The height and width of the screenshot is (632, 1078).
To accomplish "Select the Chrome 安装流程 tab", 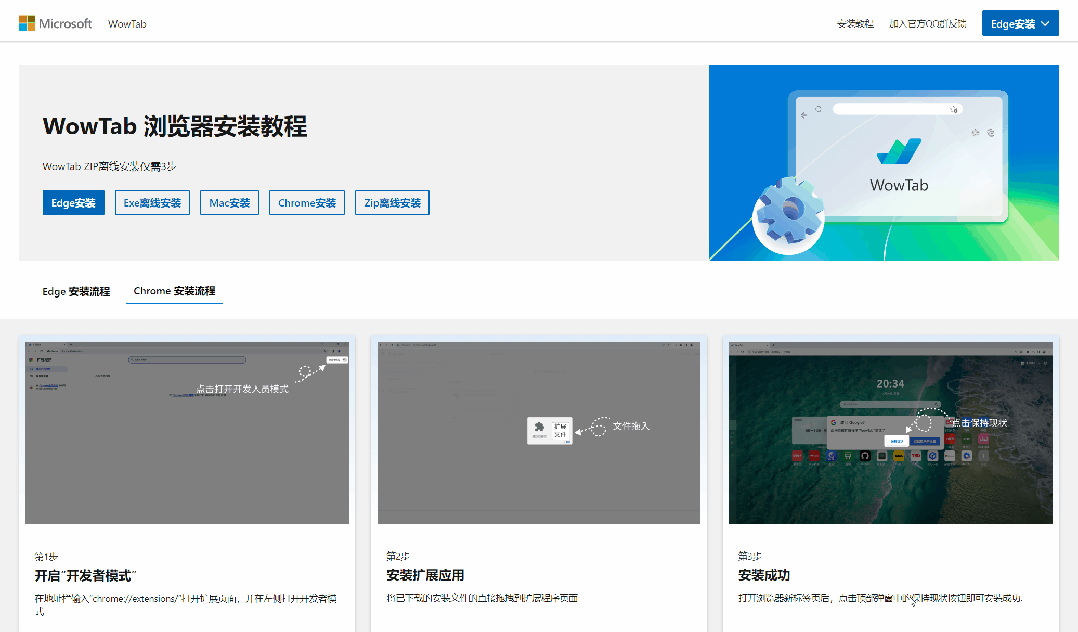I will click(x=175, y=291).
